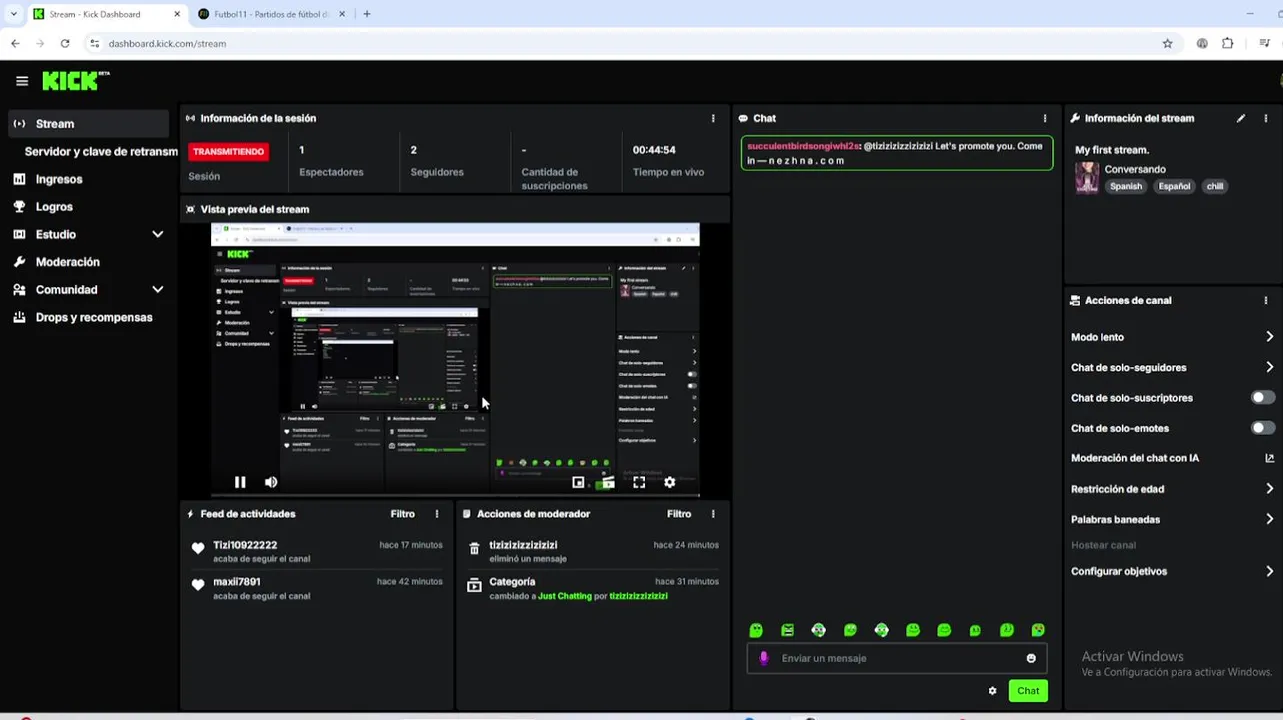Go back in browser history
This screenshot has height=720, width=1283.
[x=15, y=43]
